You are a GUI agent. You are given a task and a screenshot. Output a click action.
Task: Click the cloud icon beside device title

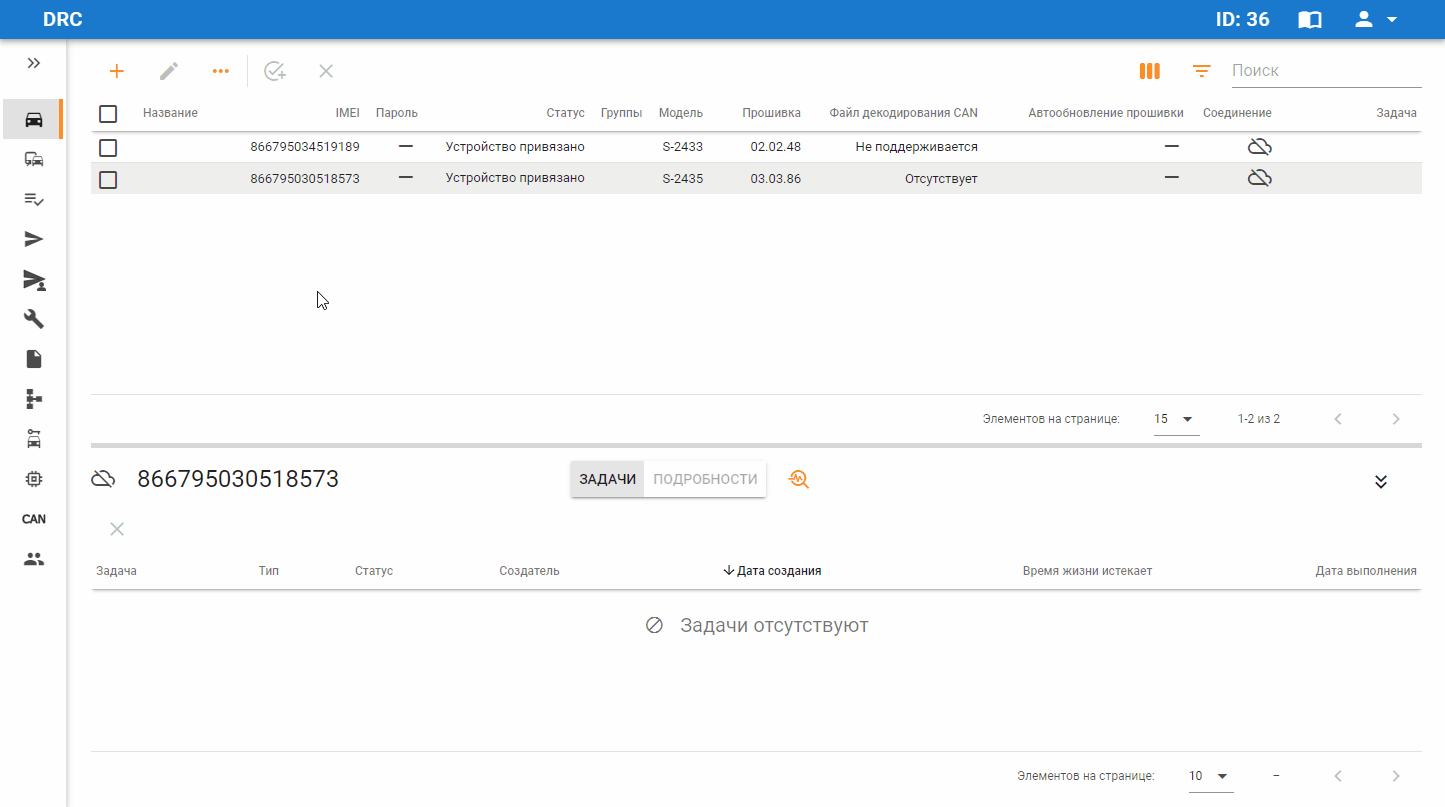103,479
